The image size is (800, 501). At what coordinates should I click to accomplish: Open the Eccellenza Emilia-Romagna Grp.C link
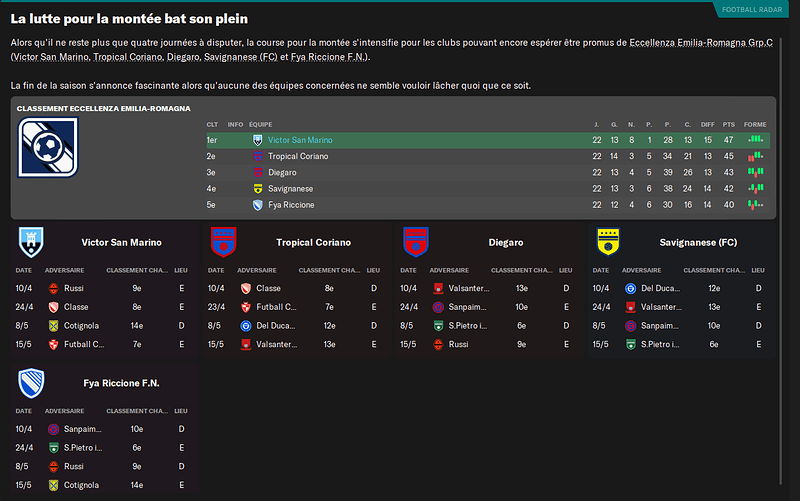[701, 43]
